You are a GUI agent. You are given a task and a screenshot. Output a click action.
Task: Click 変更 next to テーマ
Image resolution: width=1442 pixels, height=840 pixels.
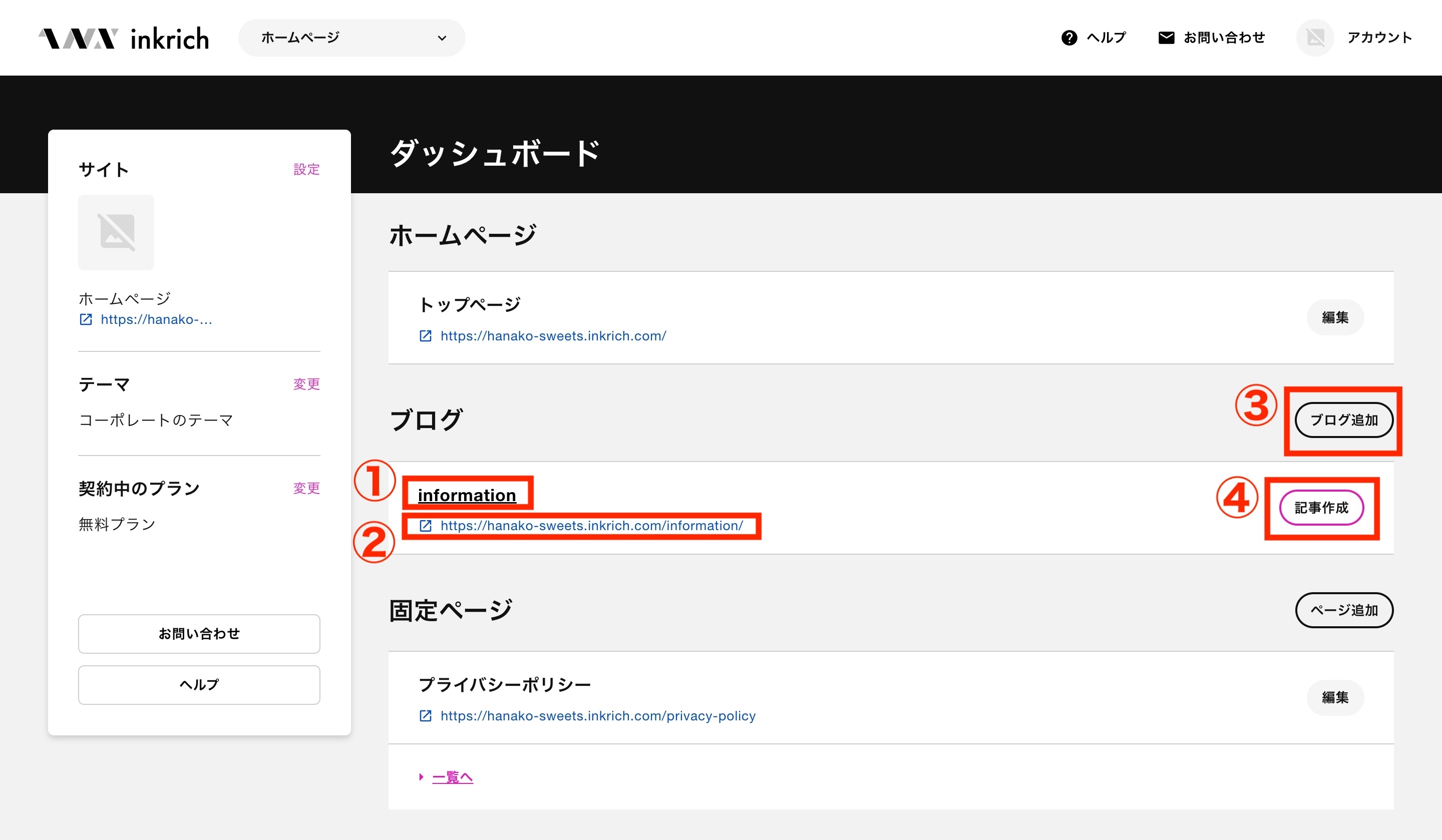click(x=306, y=384)
